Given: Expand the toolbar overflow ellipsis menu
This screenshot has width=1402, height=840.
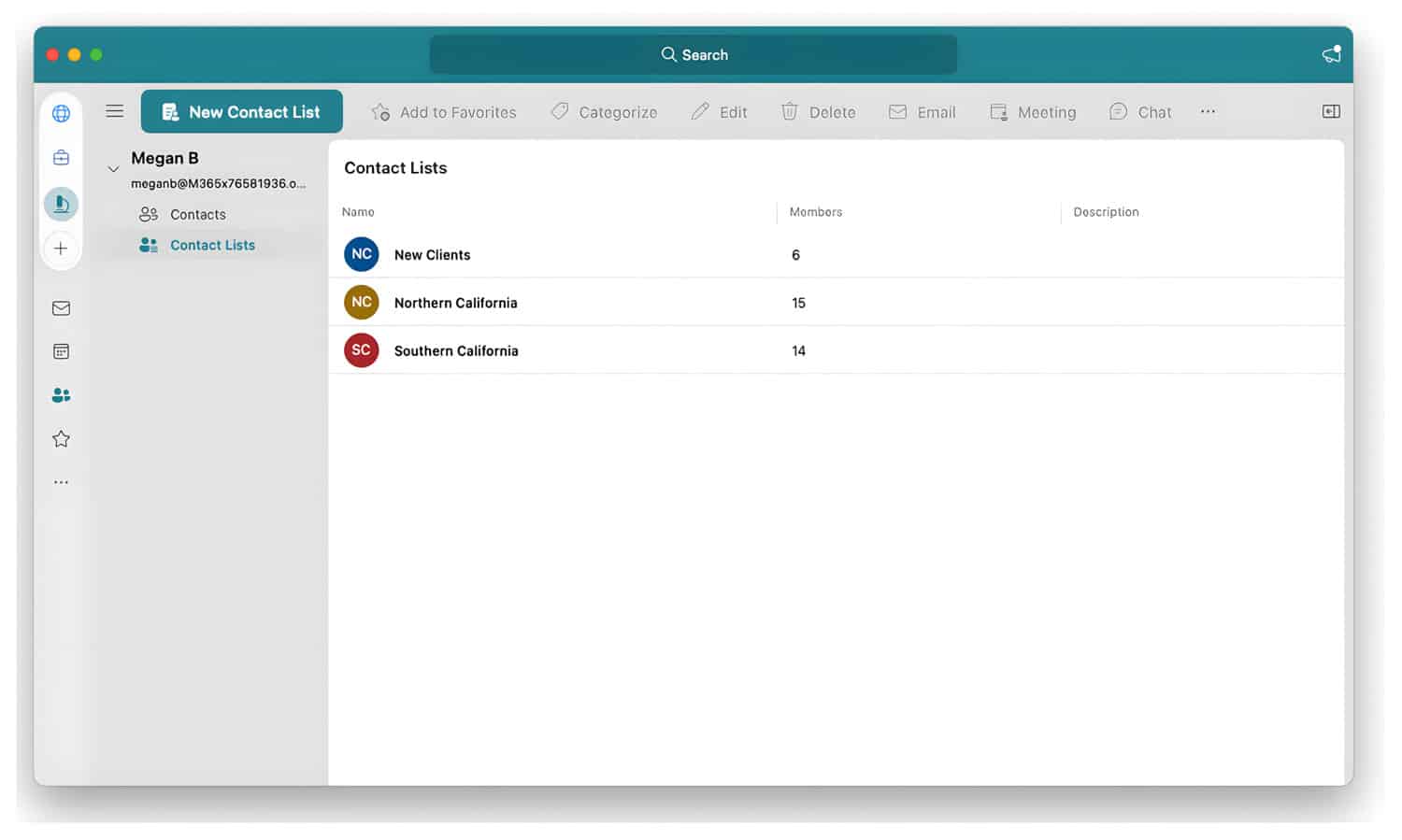Looking at the screenshot, I should [x=1208, y=111].
